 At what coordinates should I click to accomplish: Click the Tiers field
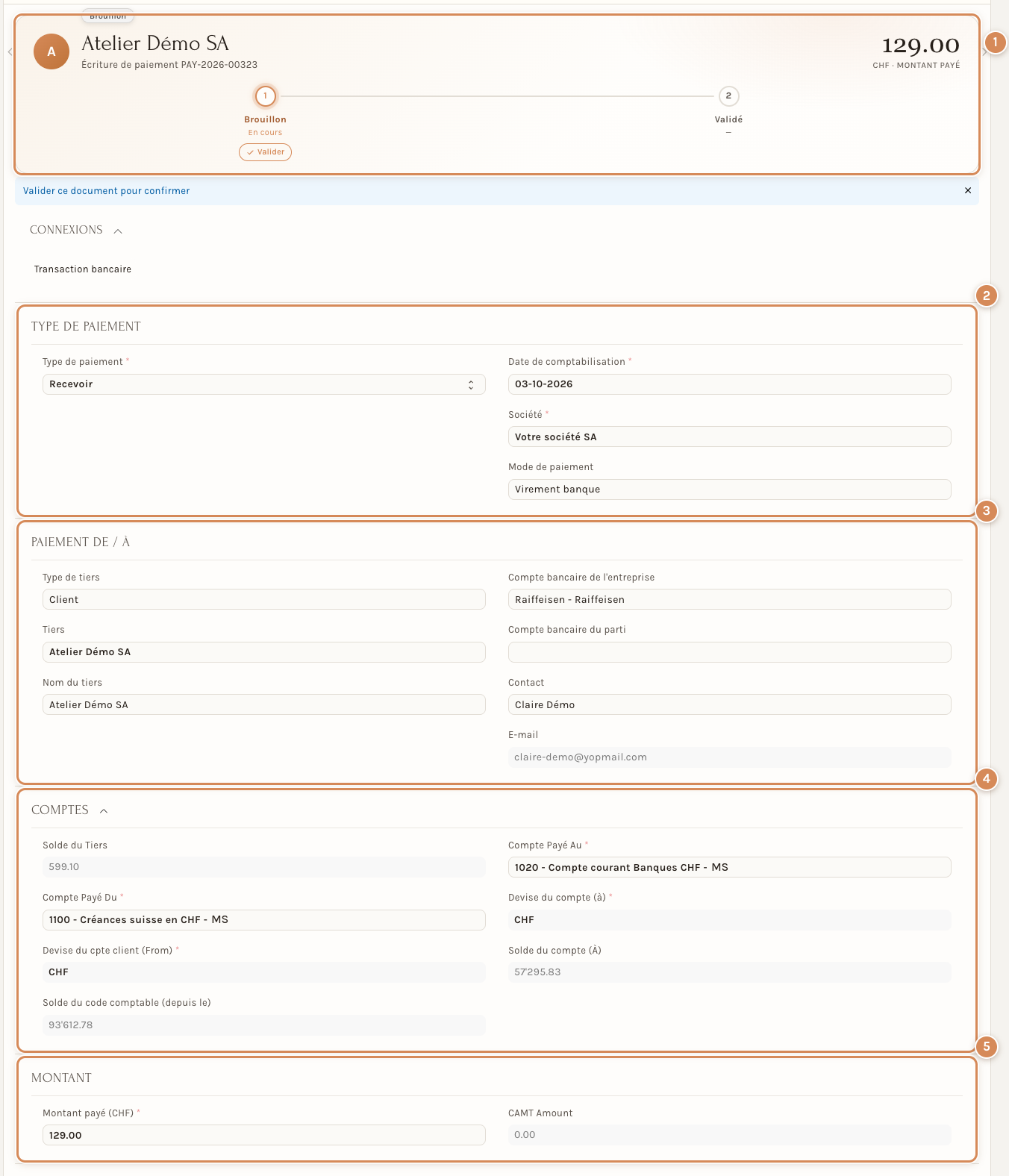263,652
